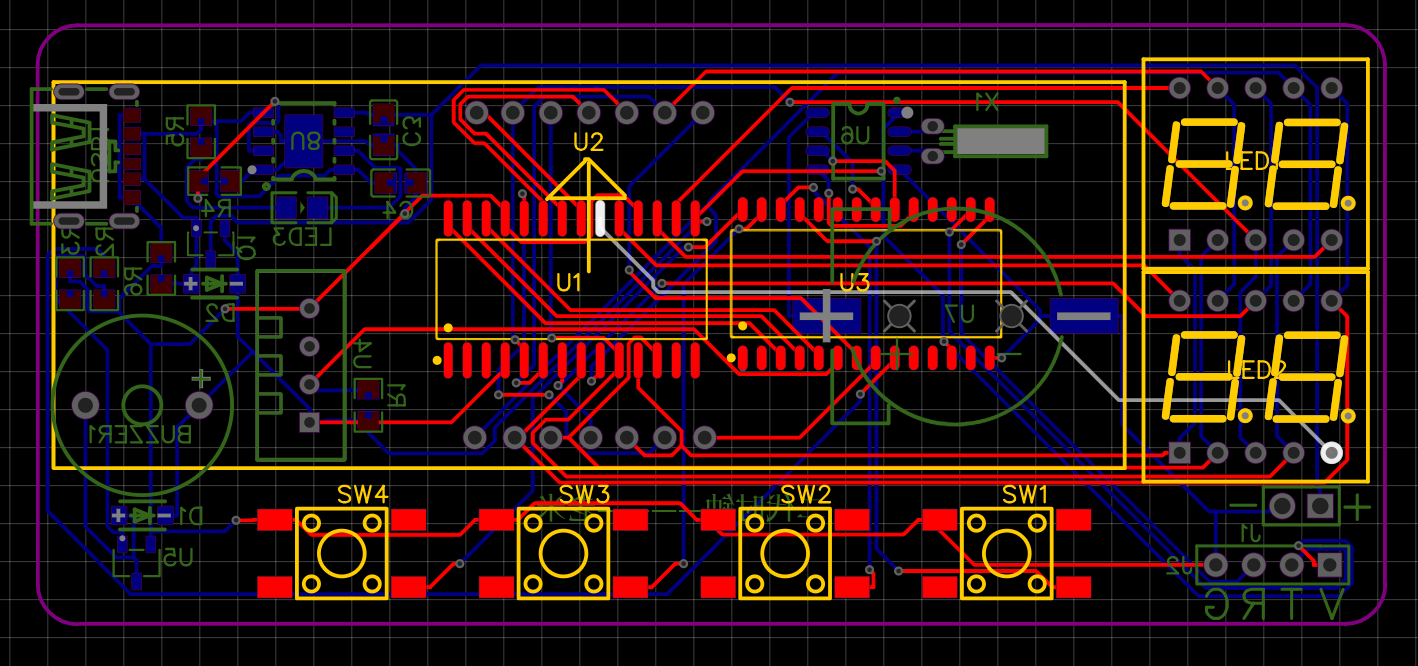
Task: Click the U3 designator label
Action: [854, 283]
